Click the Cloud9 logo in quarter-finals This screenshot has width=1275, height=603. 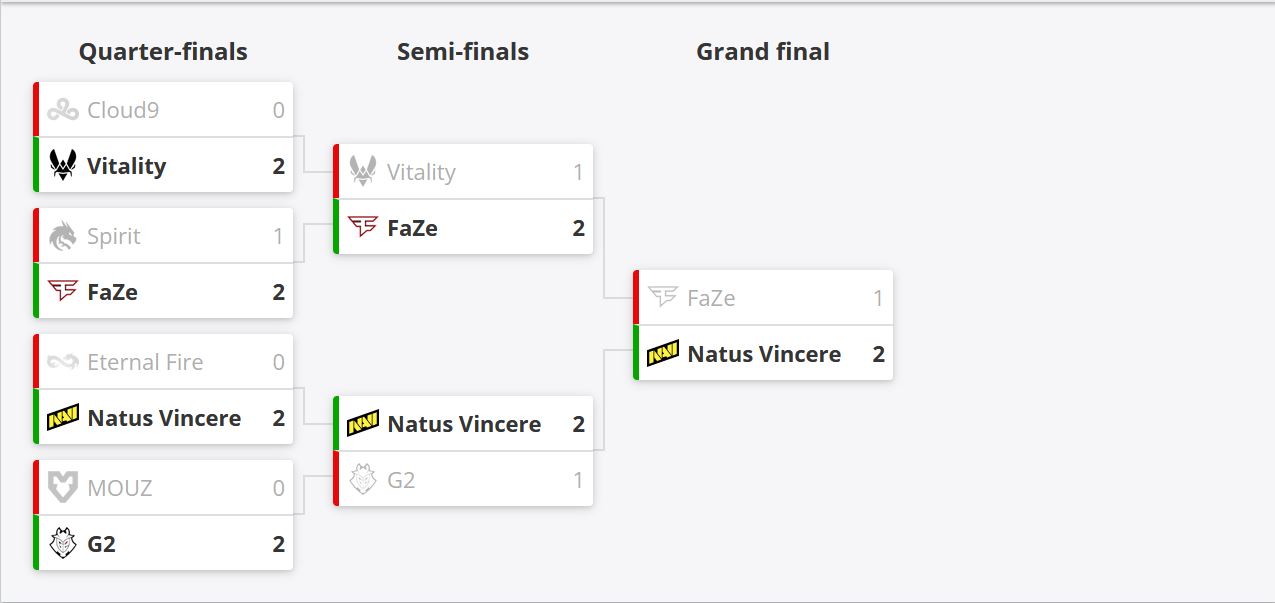point(63,110)
